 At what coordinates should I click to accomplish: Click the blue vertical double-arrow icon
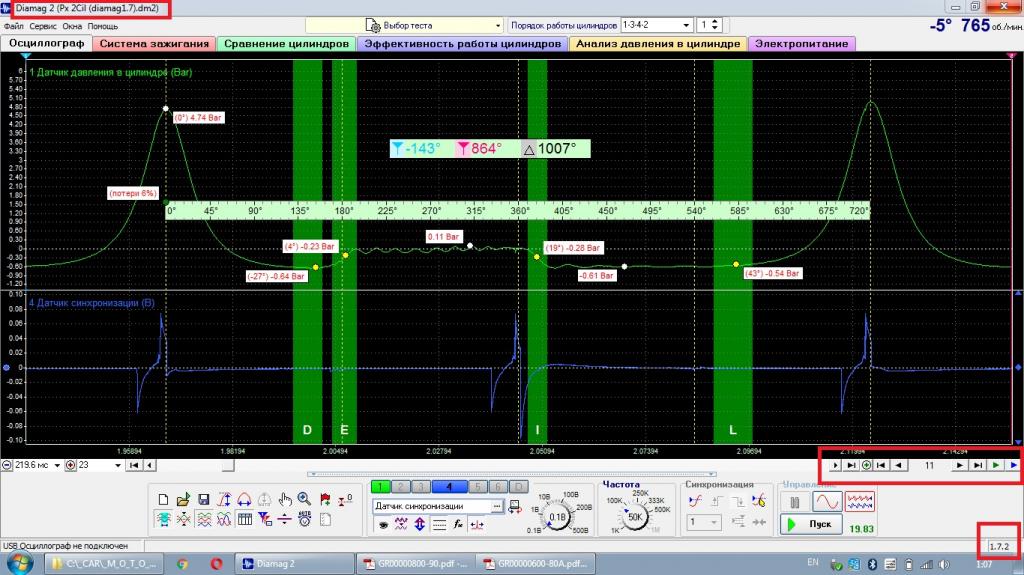pos(419,524)
